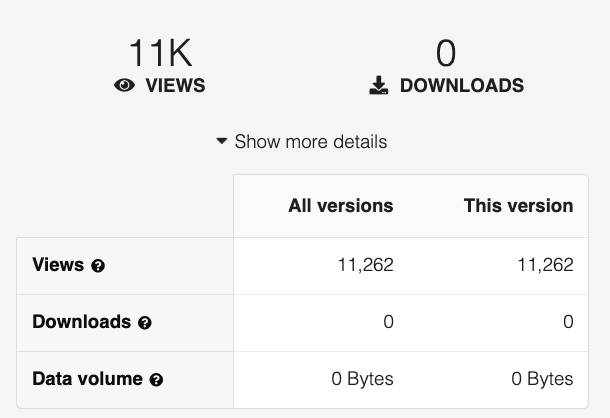Click the download icon beside DOWNLOADS
The width and height of the screenshot is (610, 418).
tap(378, 86)
